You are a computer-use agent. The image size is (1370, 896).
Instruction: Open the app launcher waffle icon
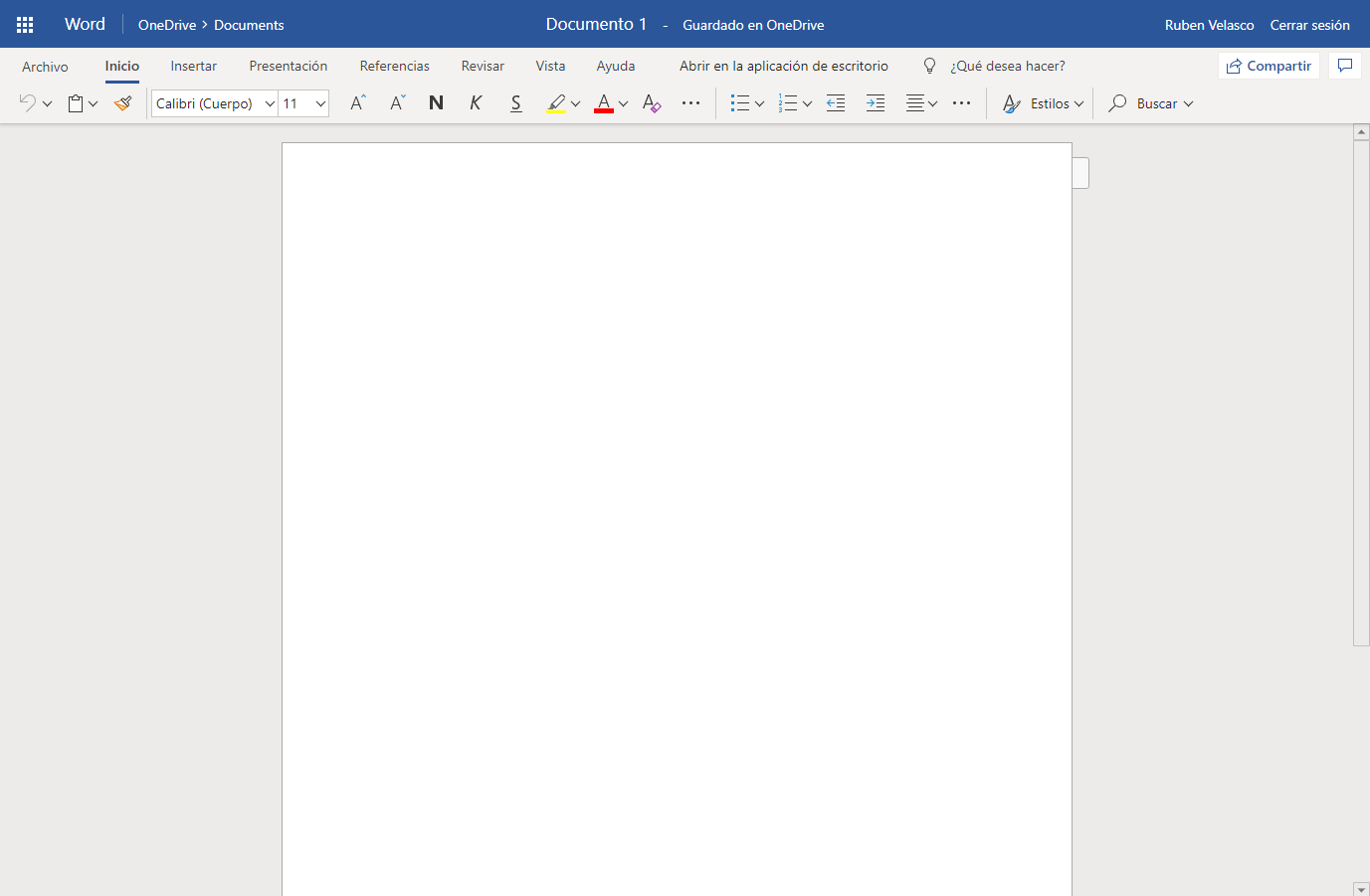(25, 25)
